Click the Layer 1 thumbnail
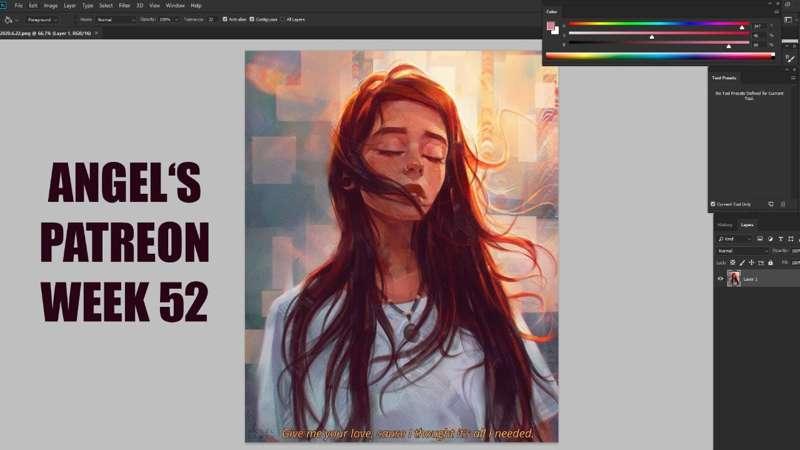800x450 pixels. (734, 279)
